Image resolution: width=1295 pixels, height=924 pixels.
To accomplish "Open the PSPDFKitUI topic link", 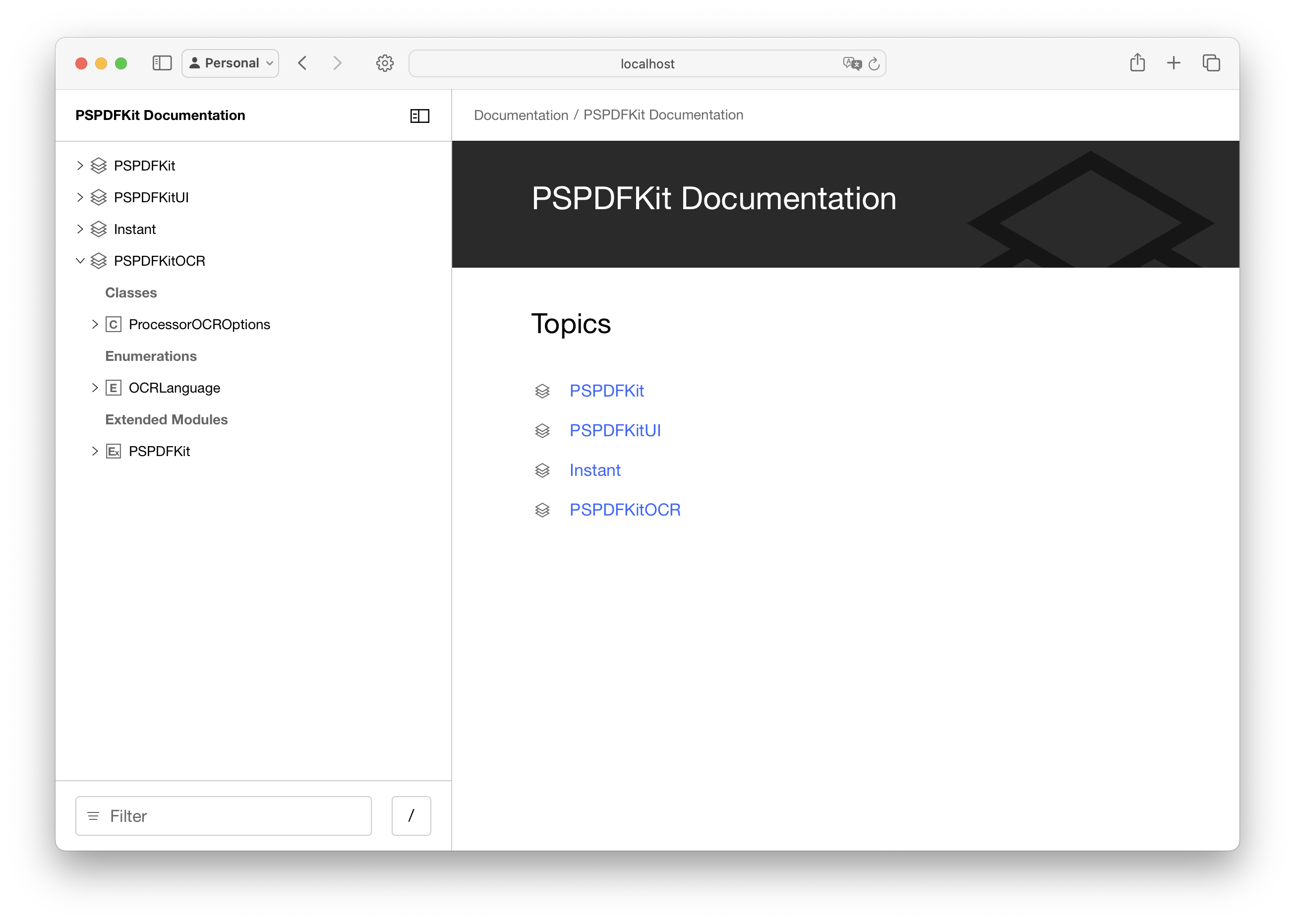I will (x=615, y=430).
